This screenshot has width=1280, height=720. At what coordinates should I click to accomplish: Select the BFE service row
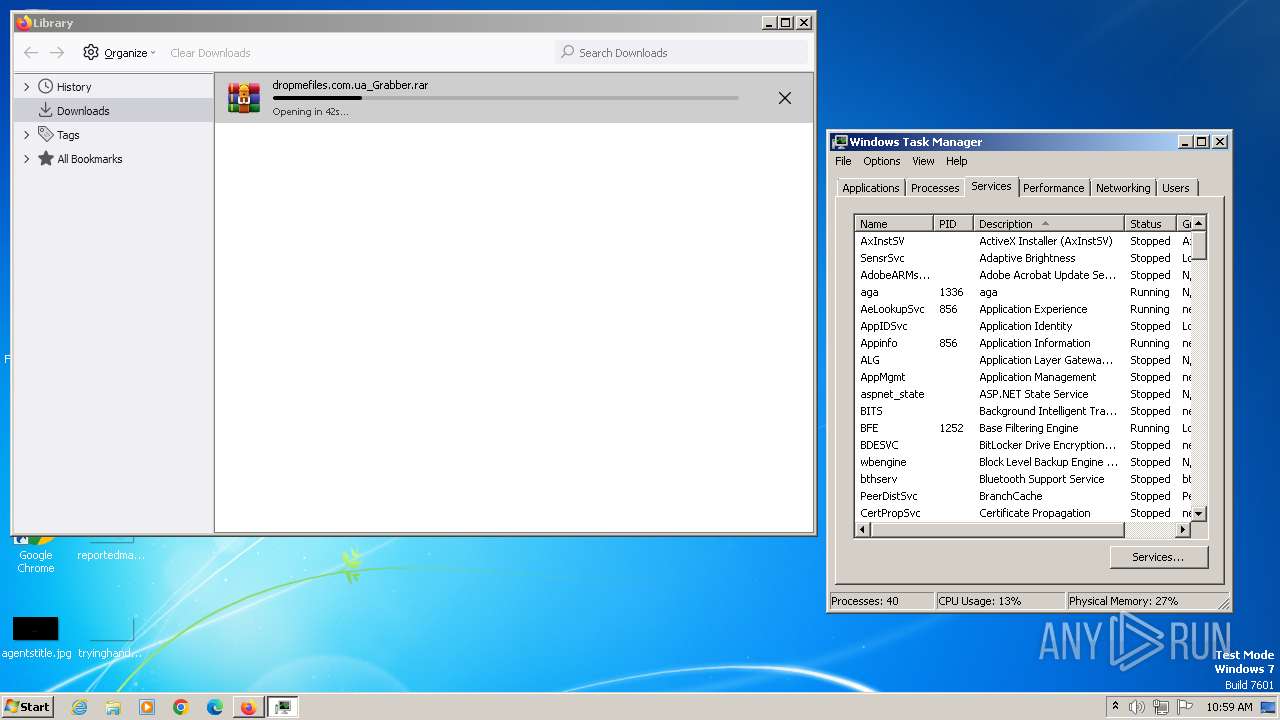click(1023, 428)
